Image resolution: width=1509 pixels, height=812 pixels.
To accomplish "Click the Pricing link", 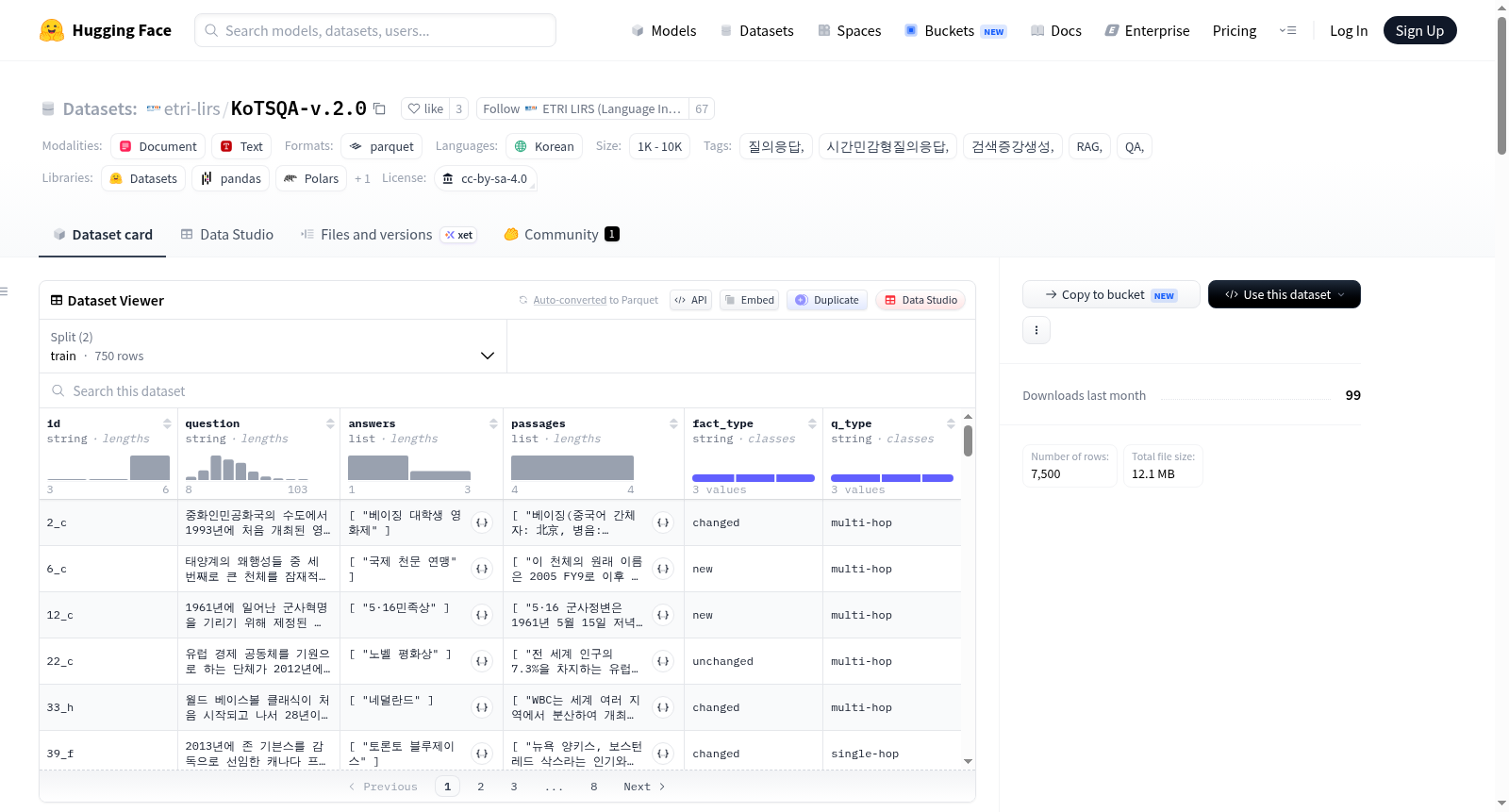I will (1234, 30).
